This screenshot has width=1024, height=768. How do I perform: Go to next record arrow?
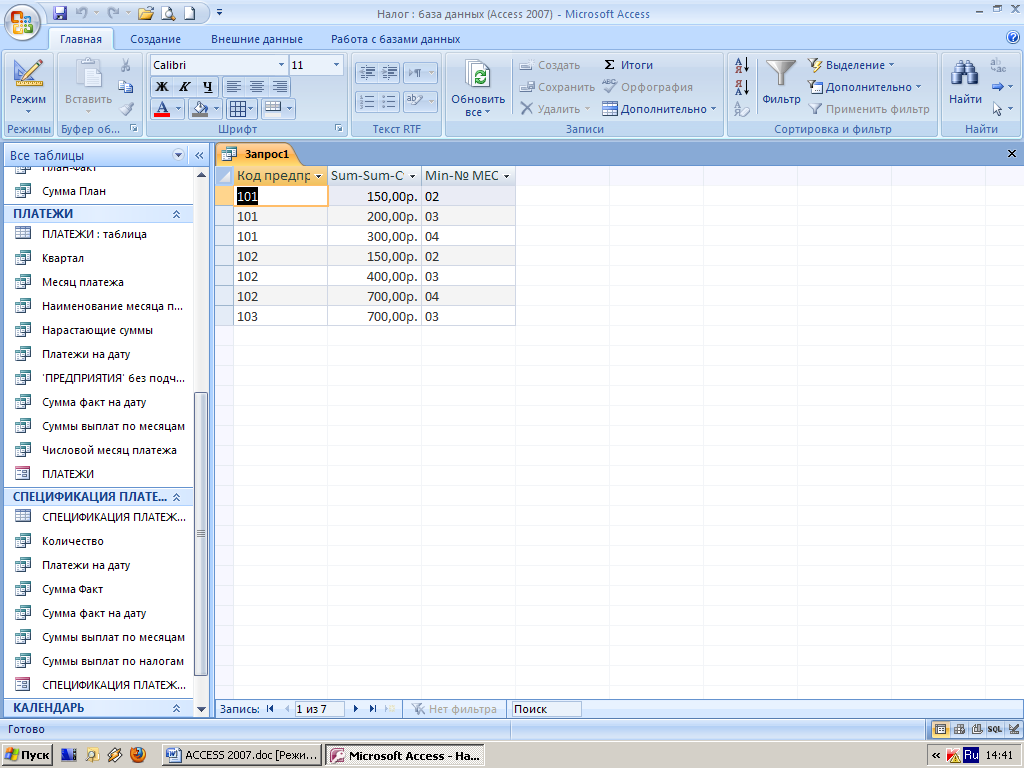pos(356,709)
